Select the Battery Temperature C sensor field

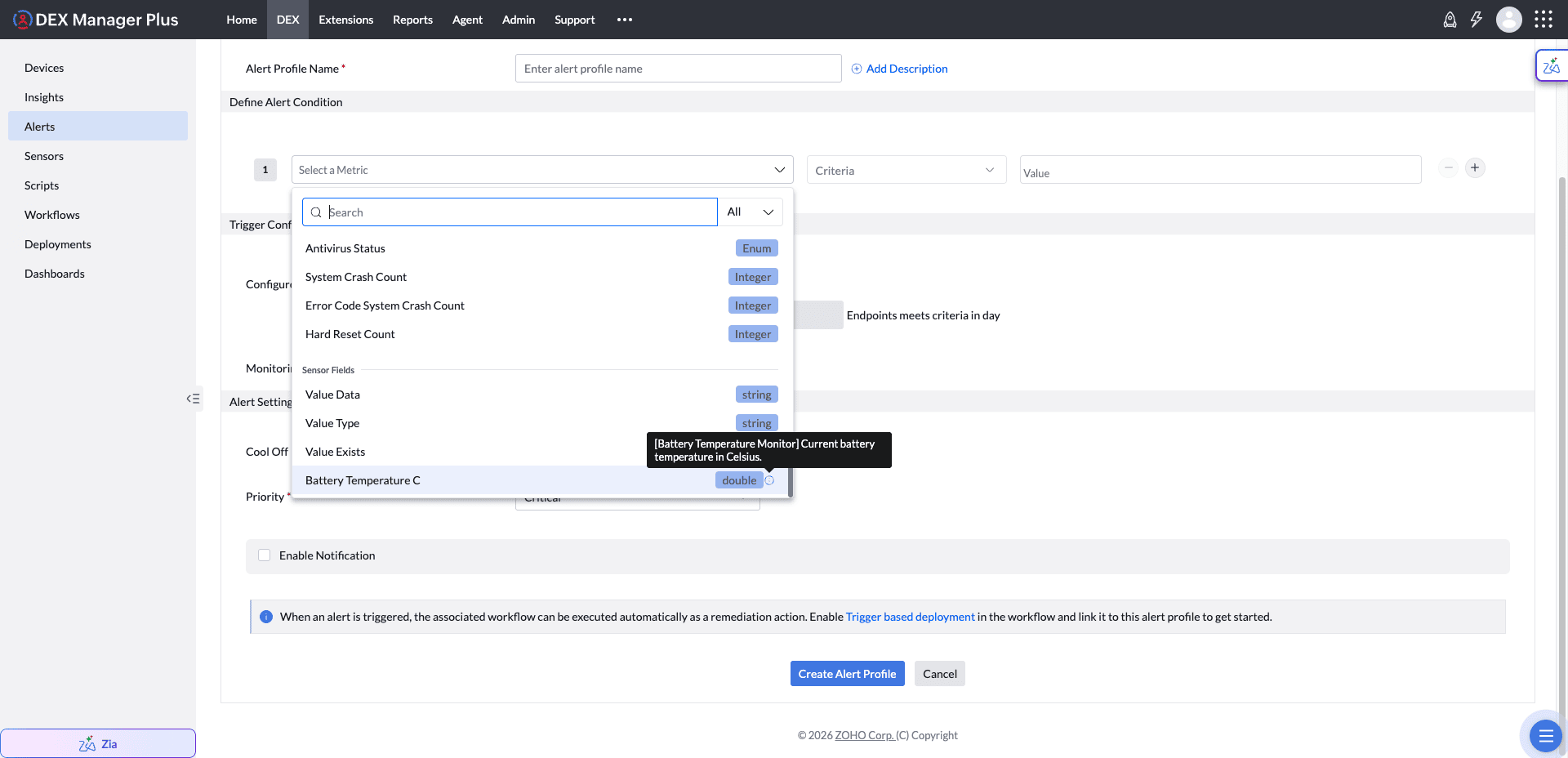coord(540,480)
